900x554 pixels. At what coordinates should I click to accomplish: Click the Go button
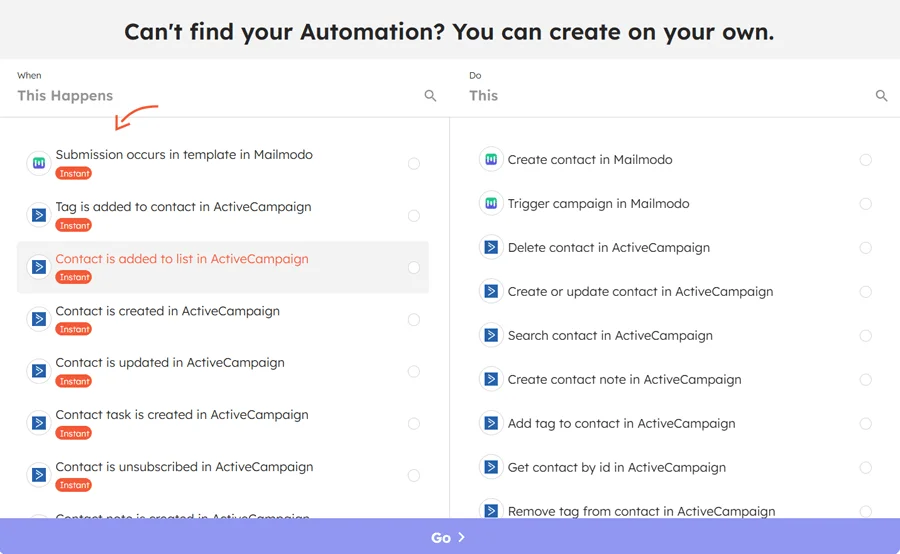click(450, 537)
